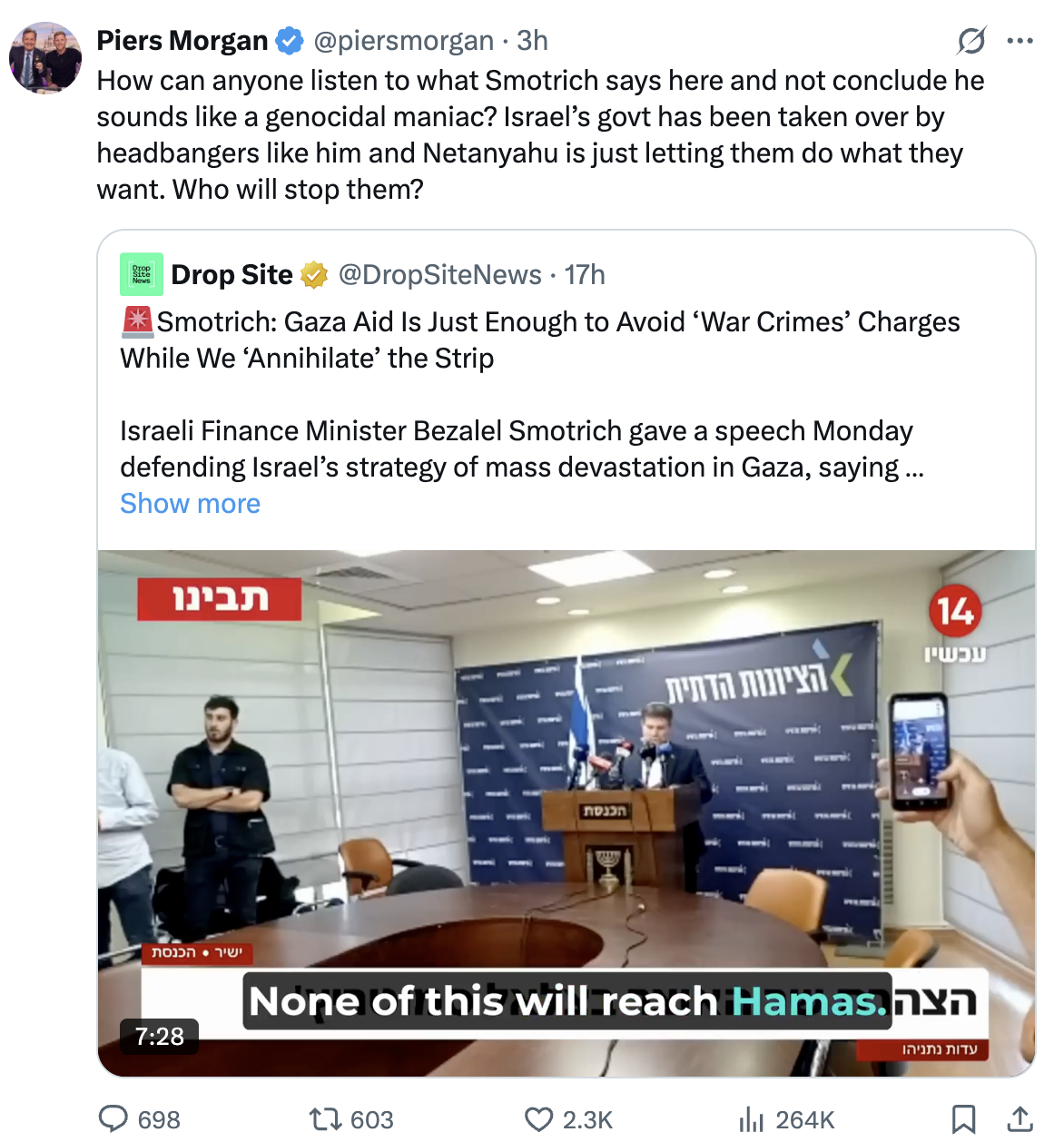
Task: Open Piers Morgan's profile avatar
Action: click(45, 58)
